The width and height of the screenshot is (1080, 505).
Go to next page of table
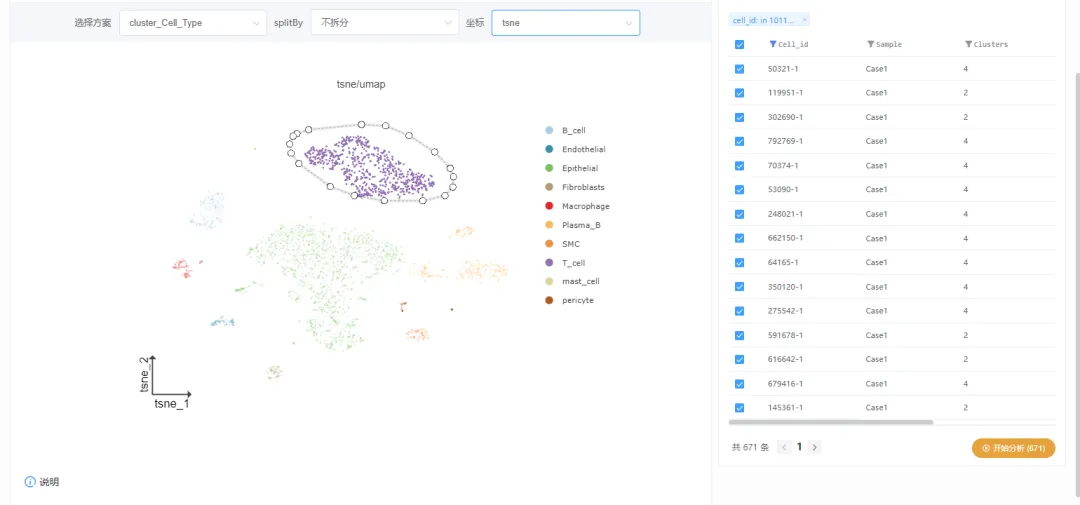coord(814,447)
